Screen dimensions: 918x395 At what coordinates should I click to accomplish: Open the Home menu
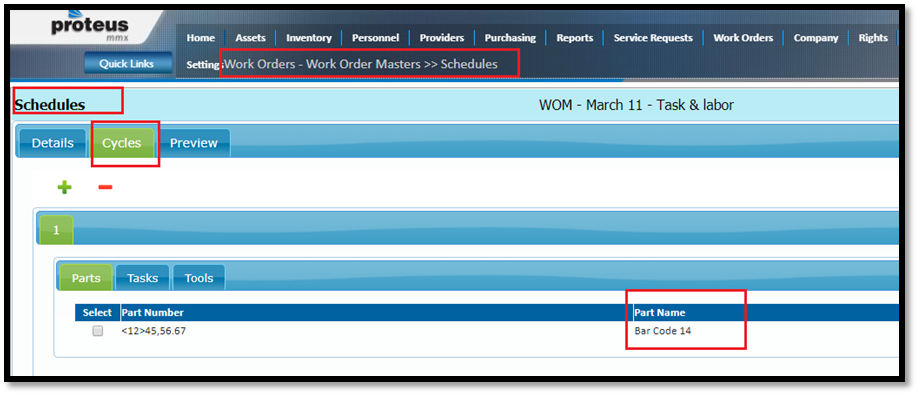point(201,37)
